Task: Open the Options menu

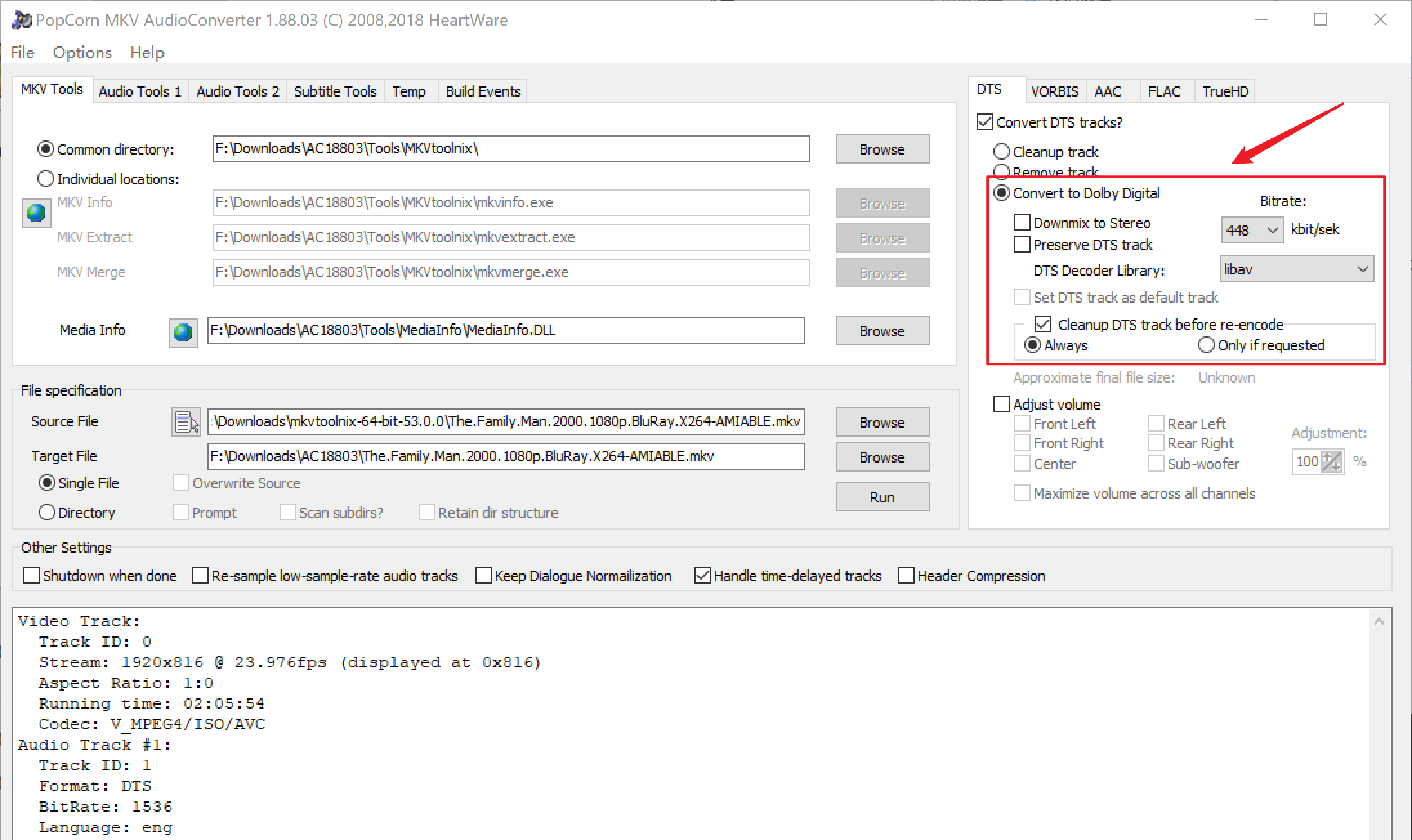Action: click(82, 52)
